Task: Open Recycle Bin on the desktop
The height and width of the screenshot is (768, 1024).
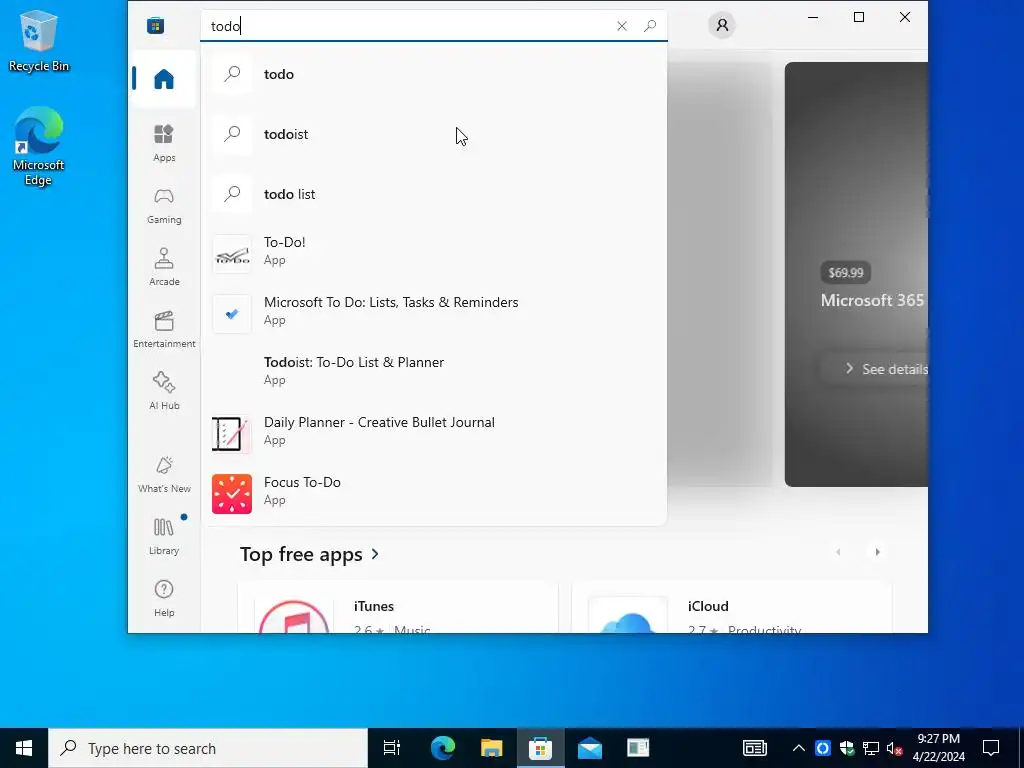Action: click(38, 40)
